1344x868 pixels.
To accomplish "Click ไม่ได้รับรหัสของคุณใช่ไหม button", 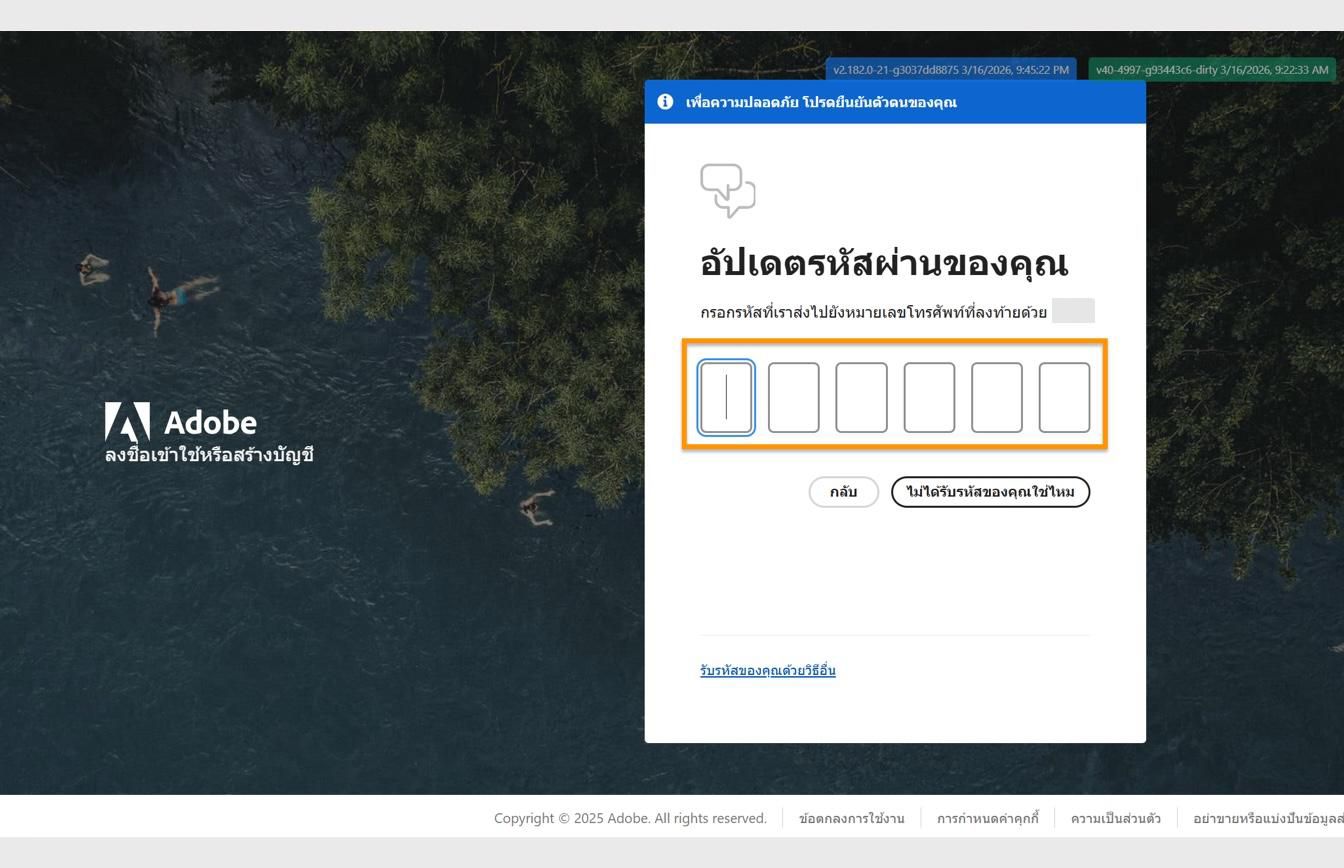I will pyautogui.click(x=990, y=492).
